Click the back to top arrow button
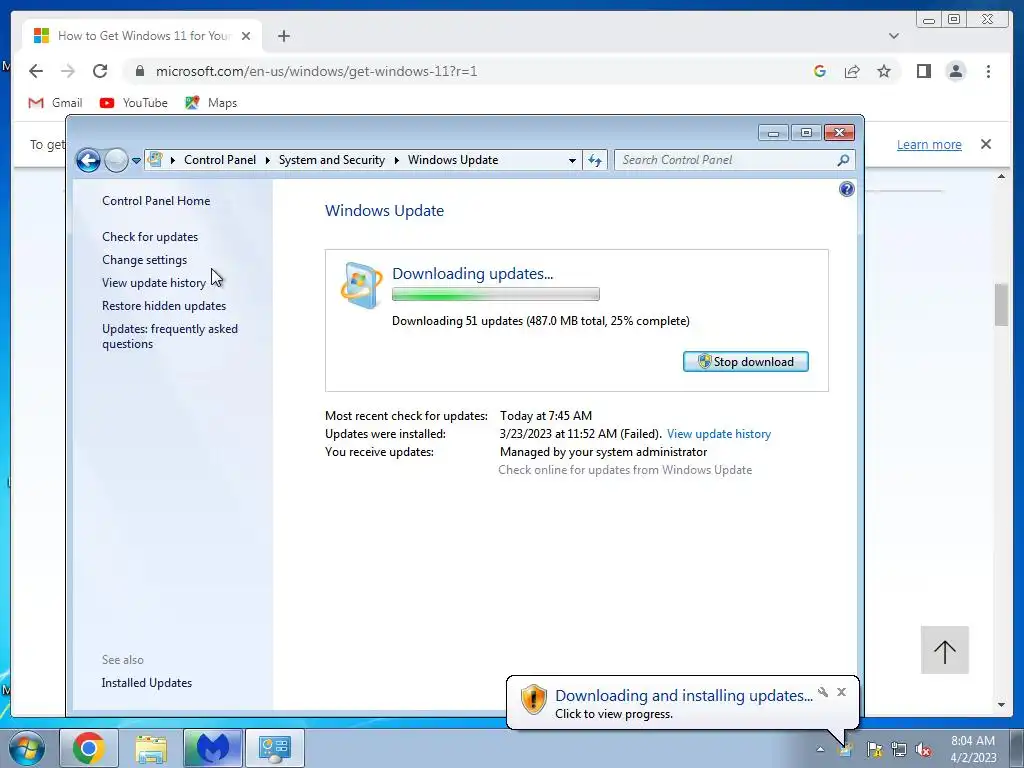This screenshot has width=1024, height=768. [x=944, y=650]
